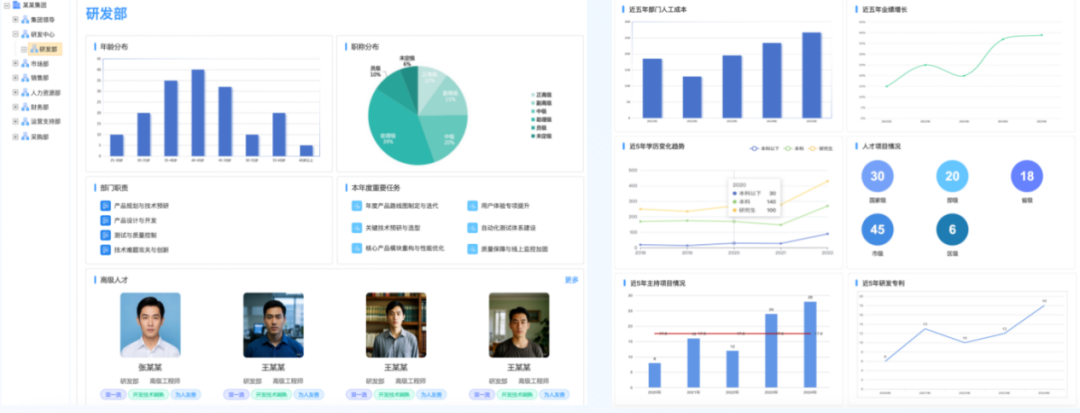Open the second talent photo with blue shirt
1080x413 pixels.
coord(273,325)
